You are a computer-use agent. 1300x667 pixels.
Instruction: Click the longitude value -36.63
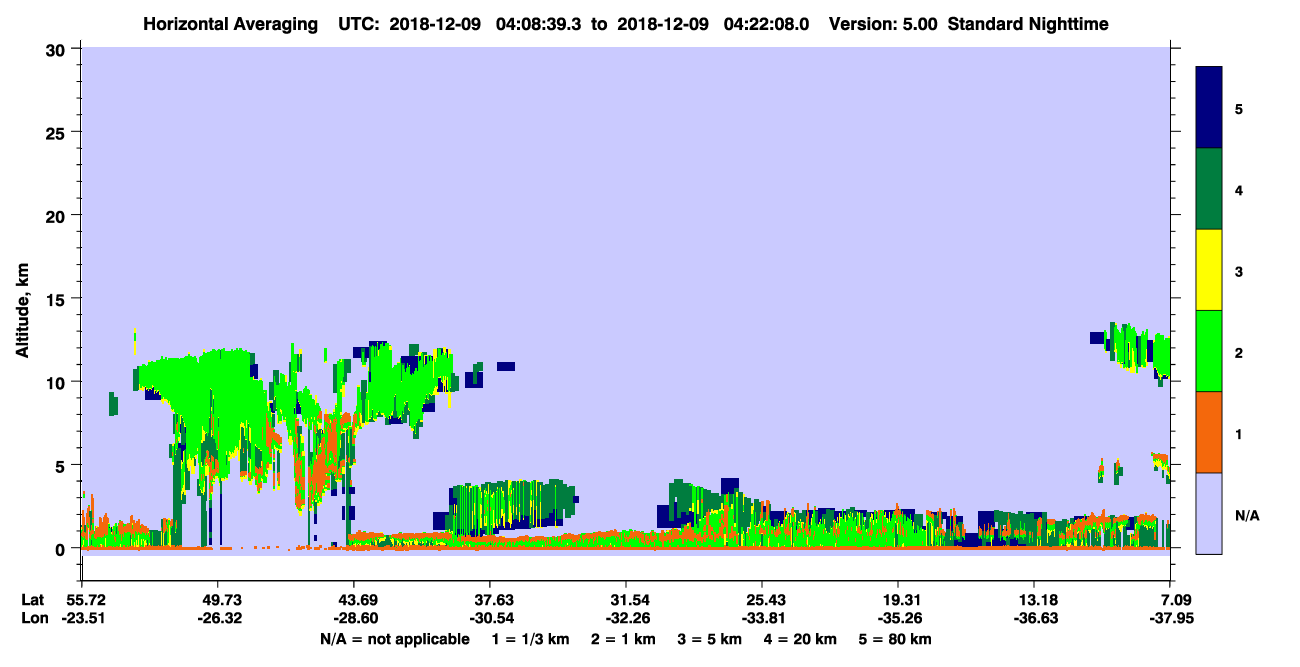point(1034,619)
